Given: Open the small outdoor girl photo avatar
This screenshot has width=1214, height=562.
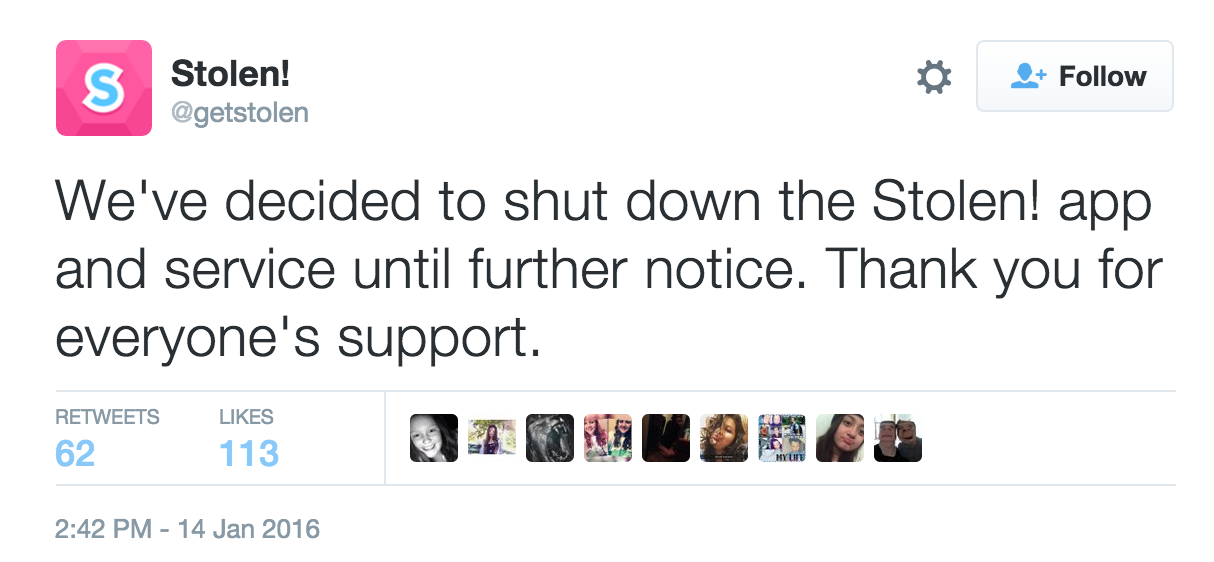Looking at the screenshot, I should click(x=492, y=438).
